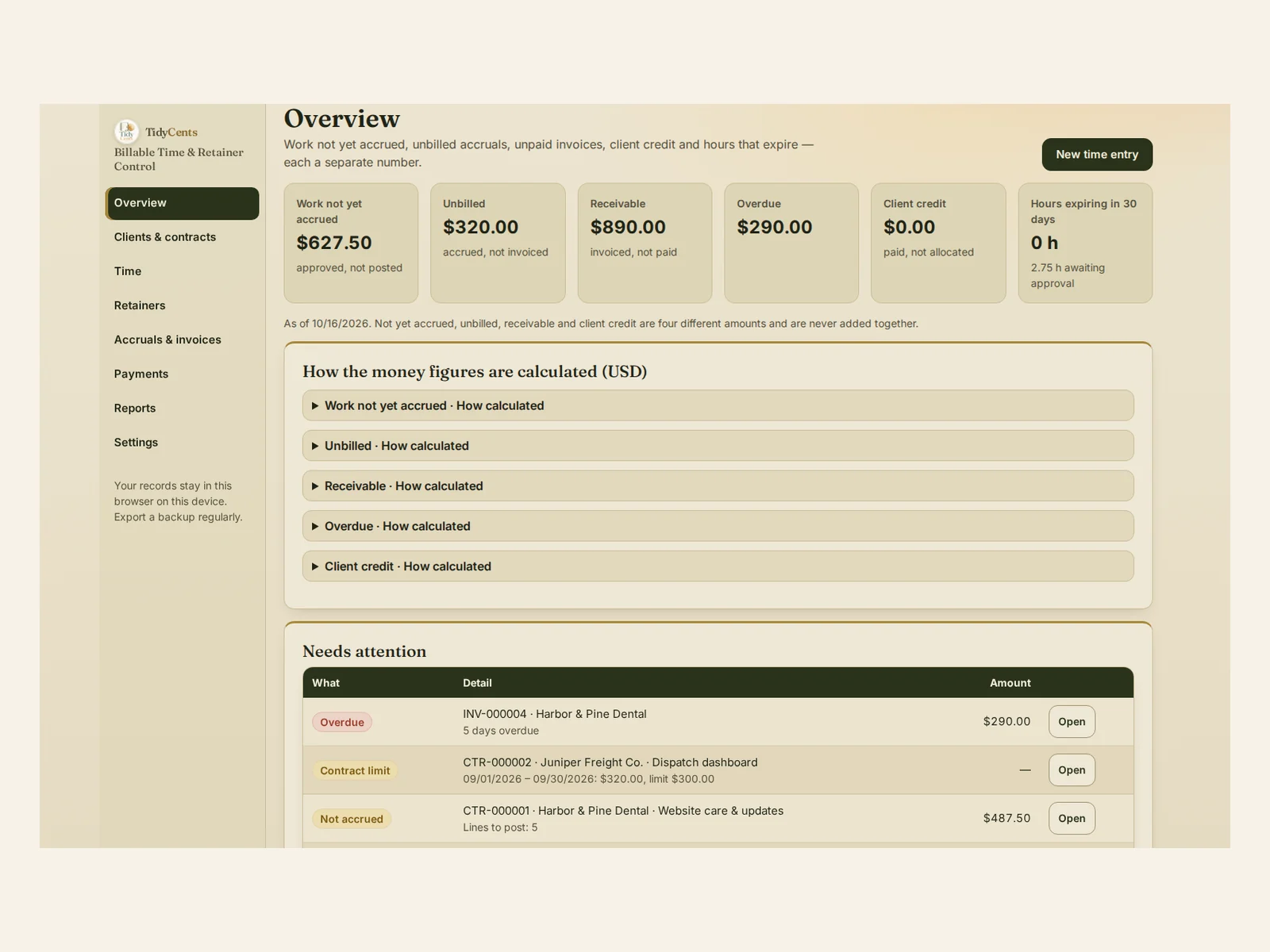Click the "How the money figures are calculated" heading
The image size is (1270, 952).
coord(475,371)
